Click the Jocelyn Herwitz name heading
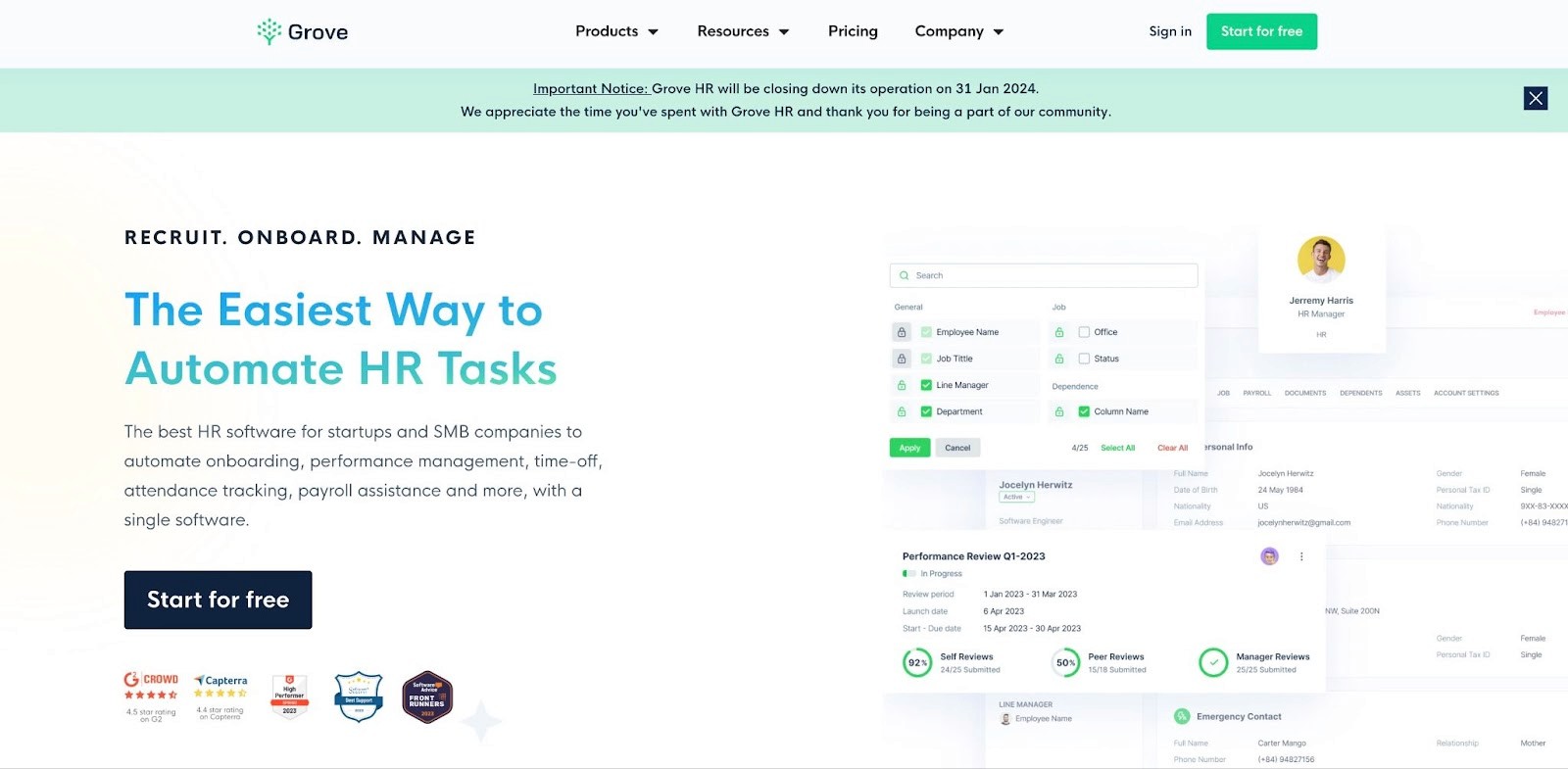 point(1035,485)
